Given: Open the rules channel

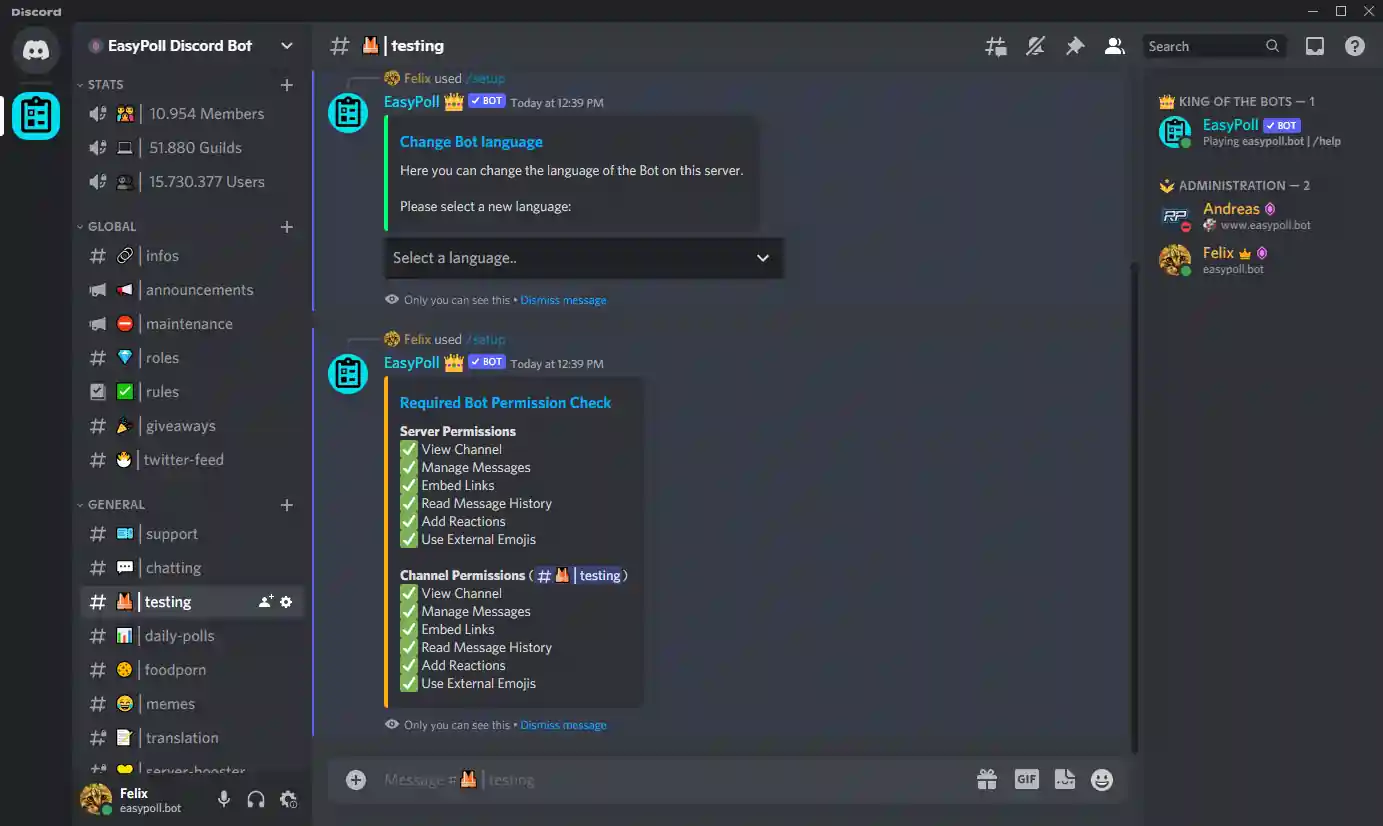Looking at the screenshot, I should (x=192, y=392).
